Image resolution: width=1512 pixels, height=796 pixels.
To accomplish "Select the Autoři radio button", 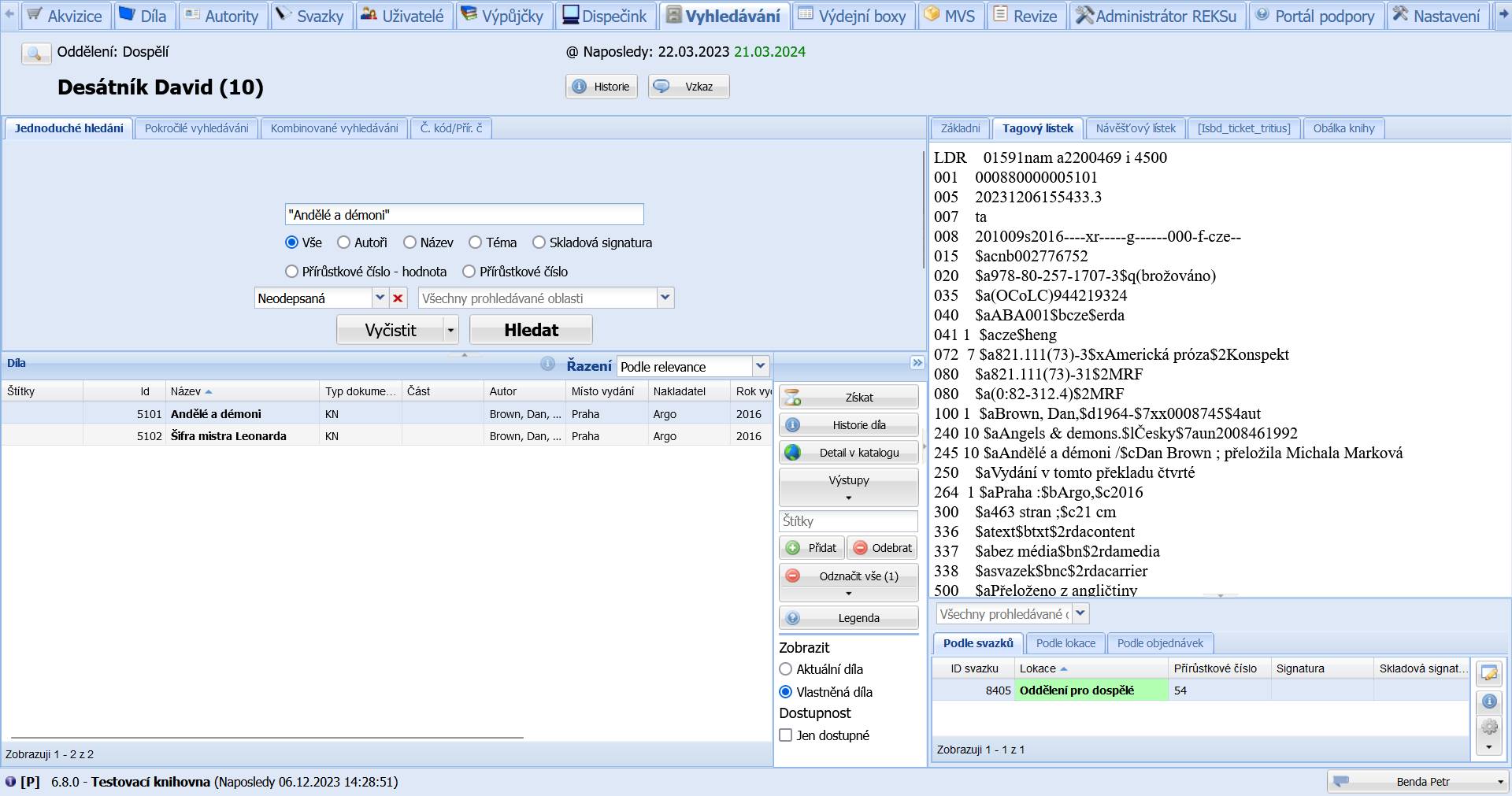I will click(344, 243).
